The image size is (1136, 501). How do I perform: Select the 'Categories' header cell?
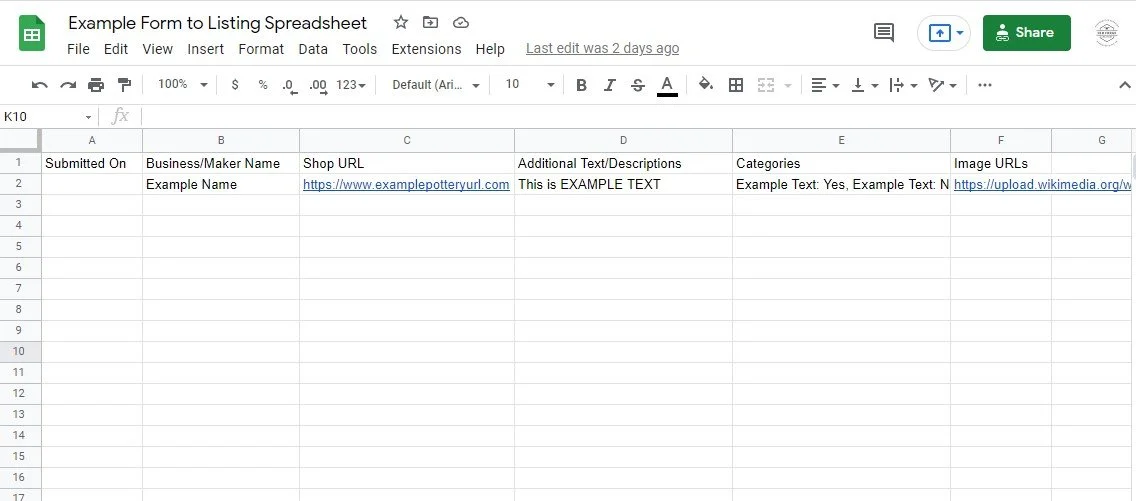pyautogui.click(x=841, y=164)
